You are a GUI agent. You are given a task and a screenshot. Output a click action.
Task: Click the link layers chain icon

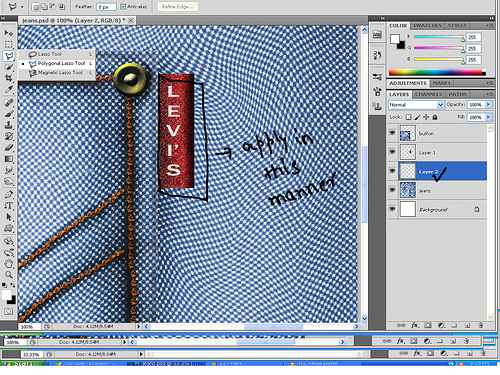401,325
